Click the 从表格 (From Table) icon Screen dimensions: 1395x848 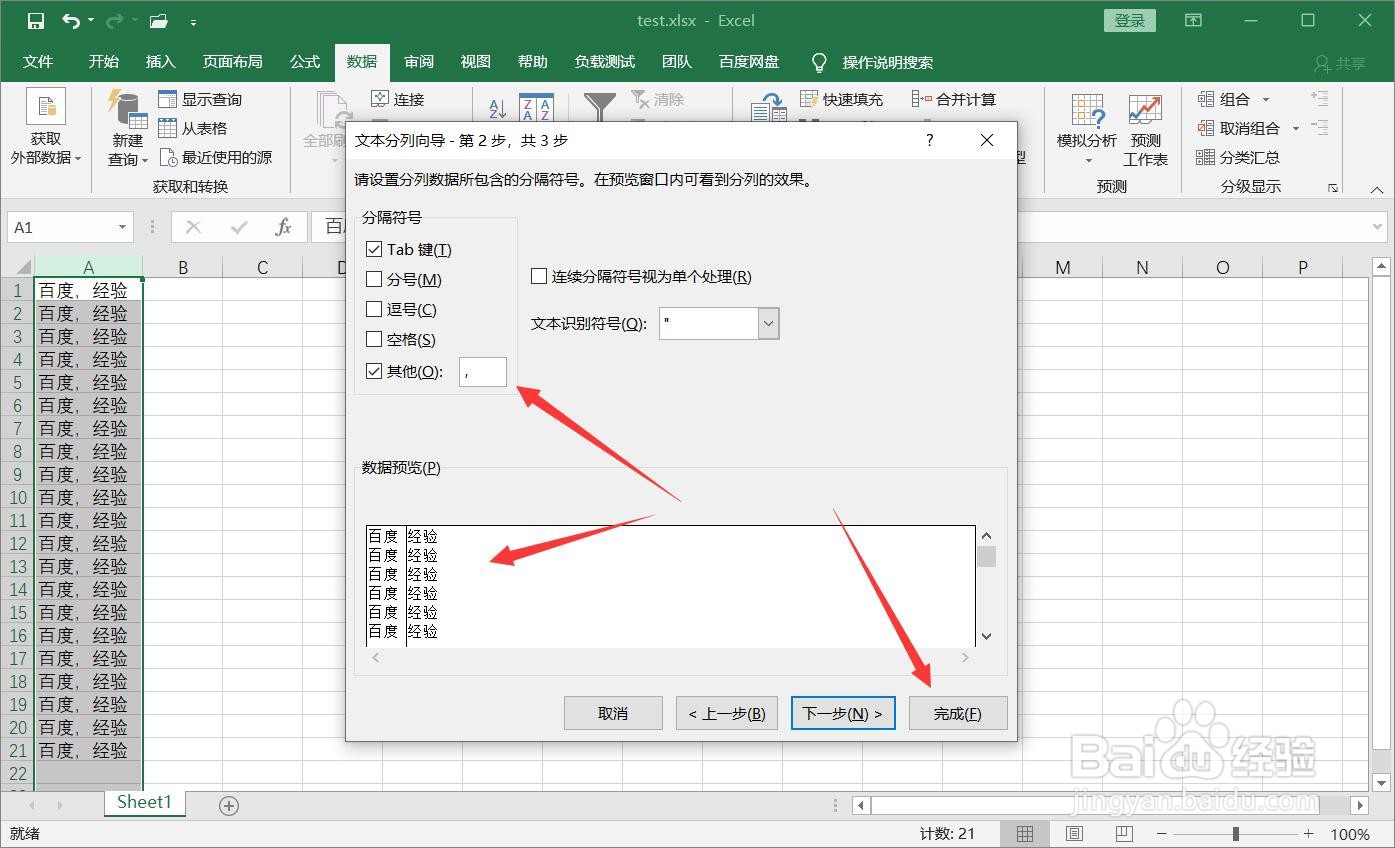[194, 128]
